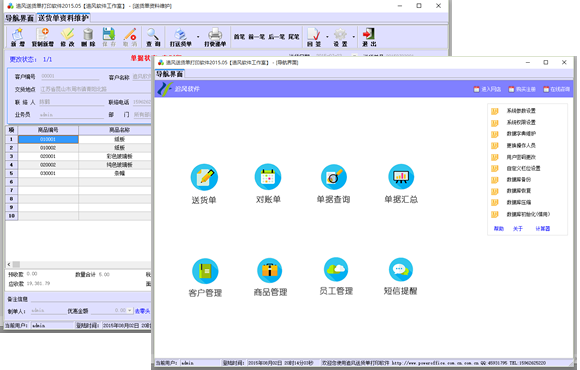Viewport: 580px width, 370px height.
Task: Click 取消 icon in back window toolbar
Action: pos(130,37)
